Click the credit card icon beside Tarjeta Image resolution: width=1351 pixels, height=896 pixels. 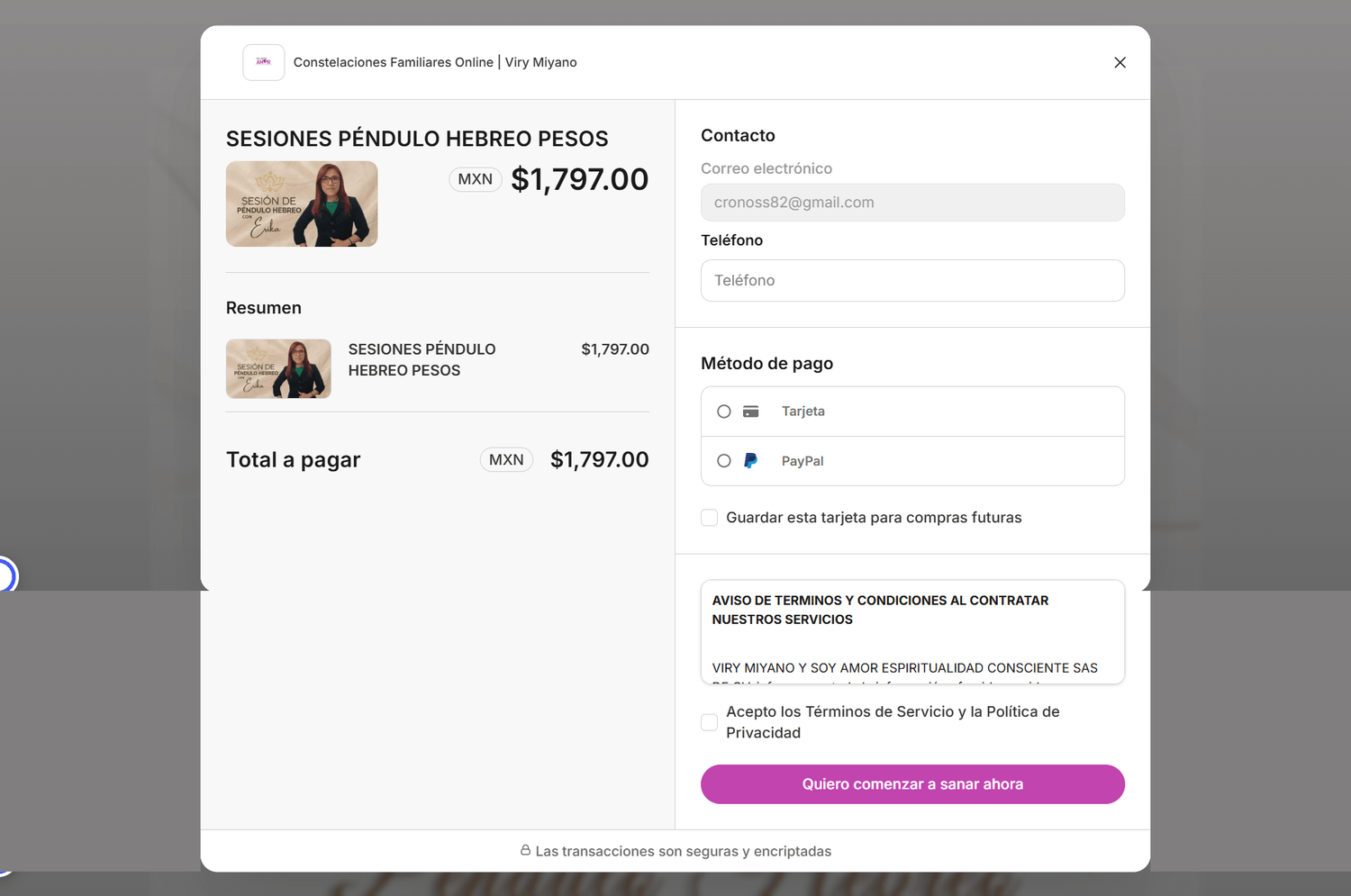click(x=751, y=412)
